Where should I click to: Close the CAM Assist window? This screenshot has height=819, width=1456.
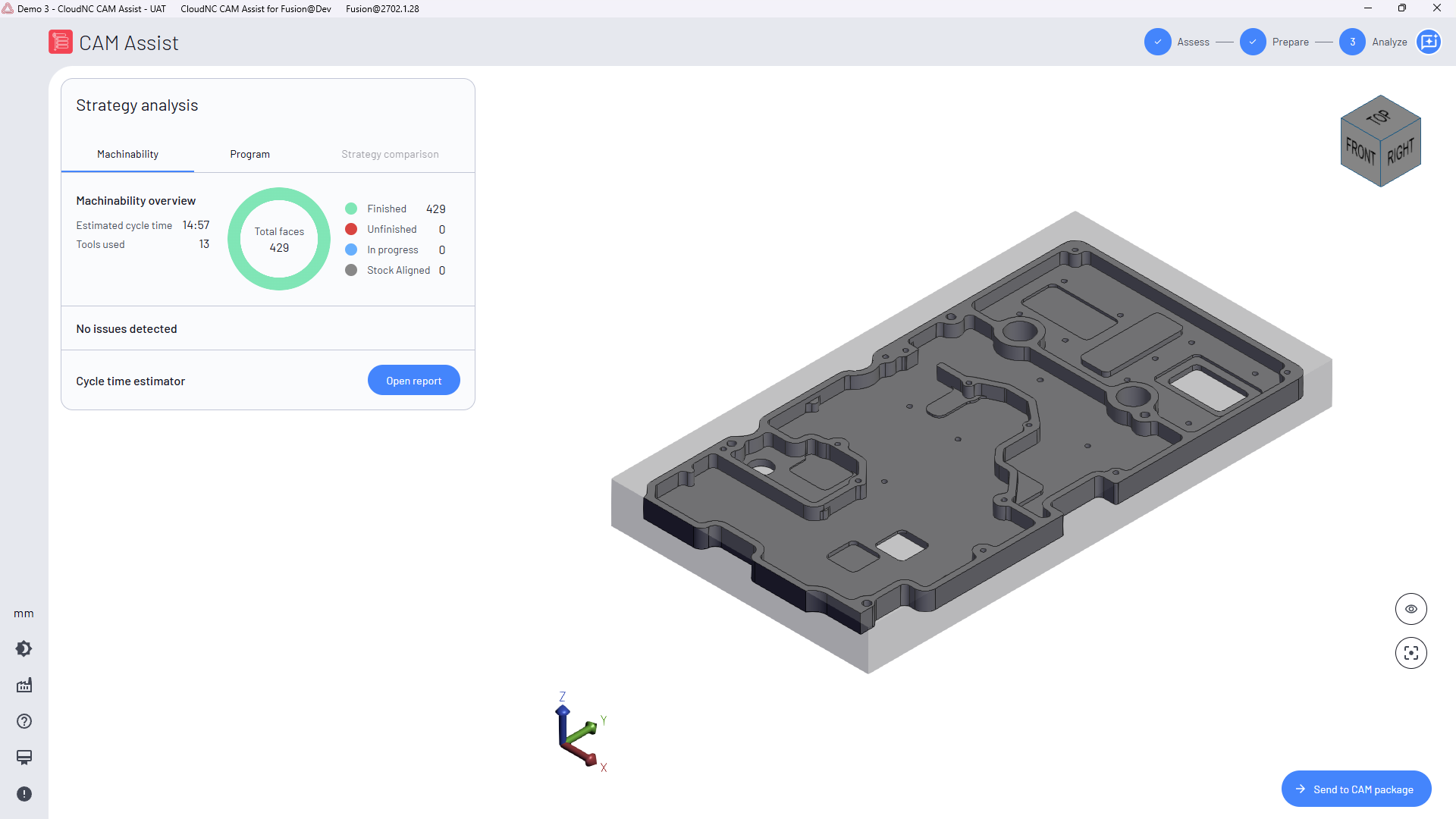[x=1437, y=8]
